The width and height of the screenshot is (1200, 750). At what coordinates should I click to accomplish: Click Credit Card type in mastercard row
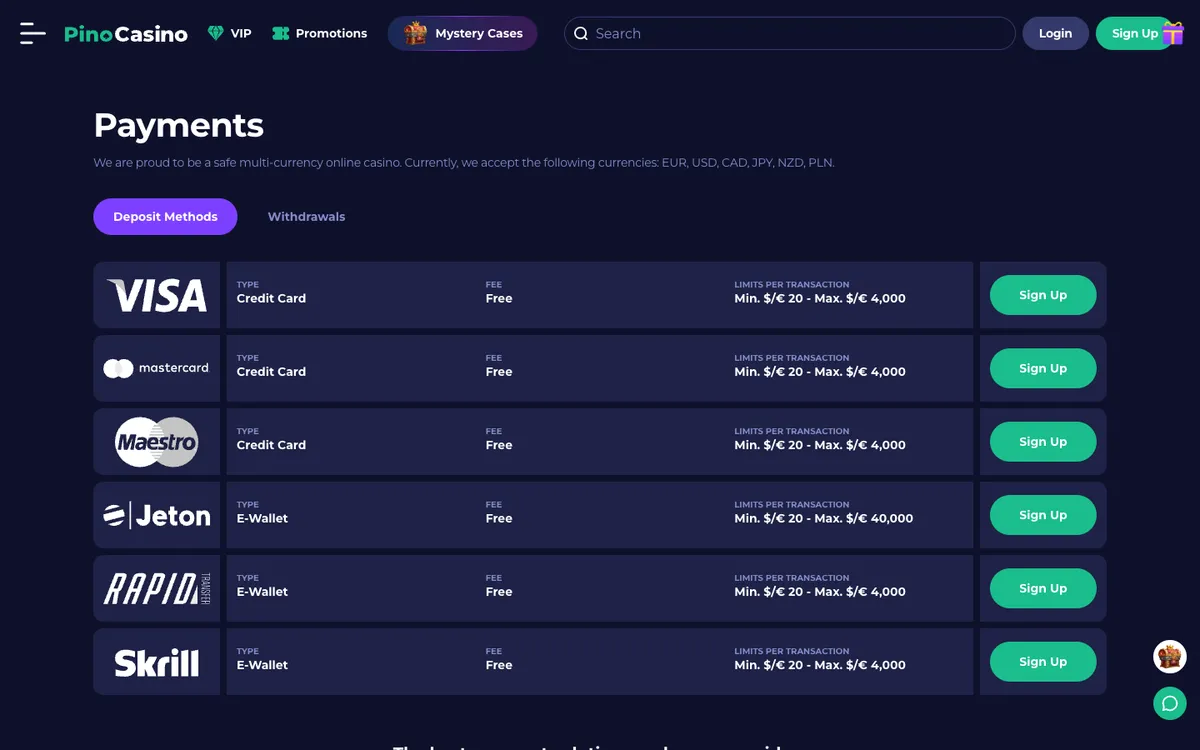click(271, 372)
